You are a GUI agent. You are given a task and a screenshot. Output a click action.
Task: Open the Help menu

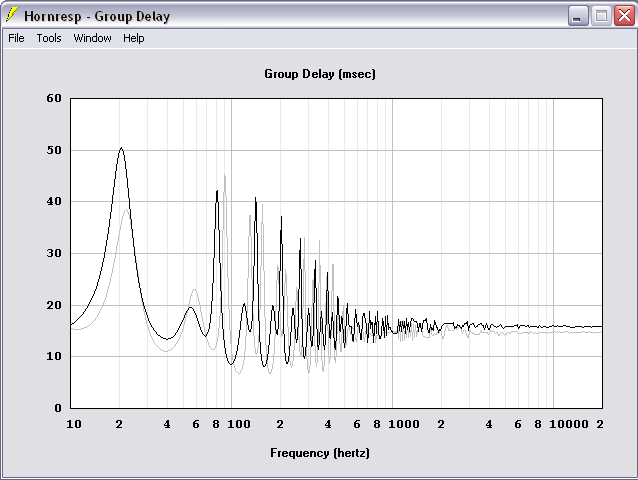point(133,38)
